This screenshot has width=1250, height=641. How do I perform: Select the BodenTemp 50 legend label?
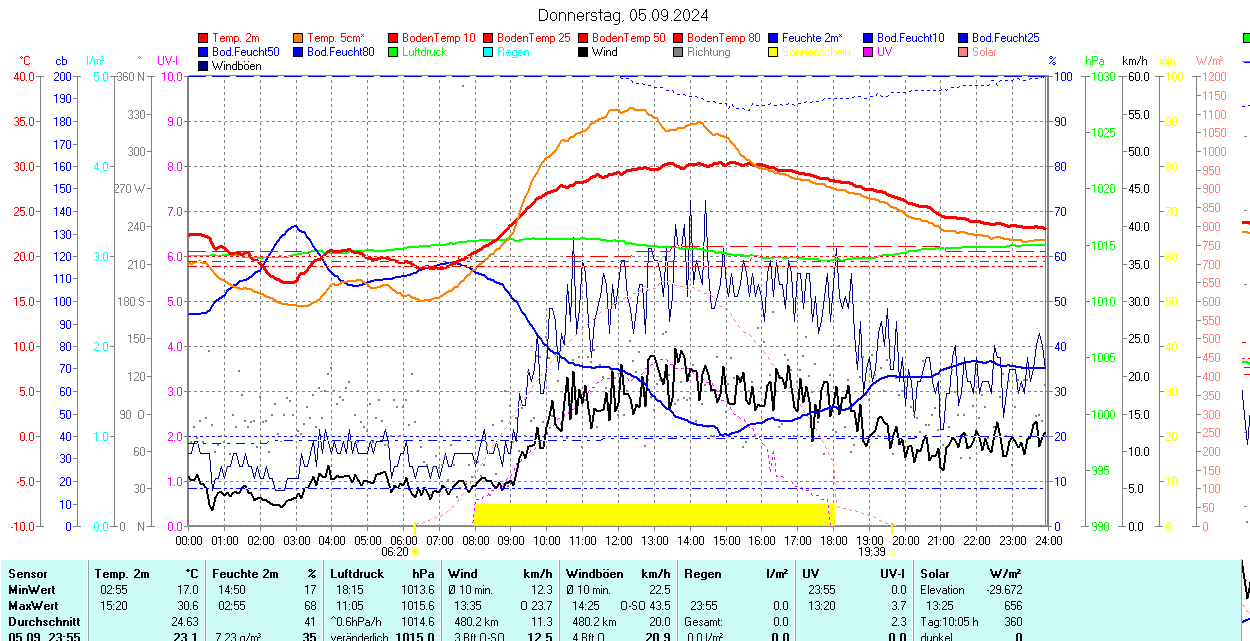point(630,38)
